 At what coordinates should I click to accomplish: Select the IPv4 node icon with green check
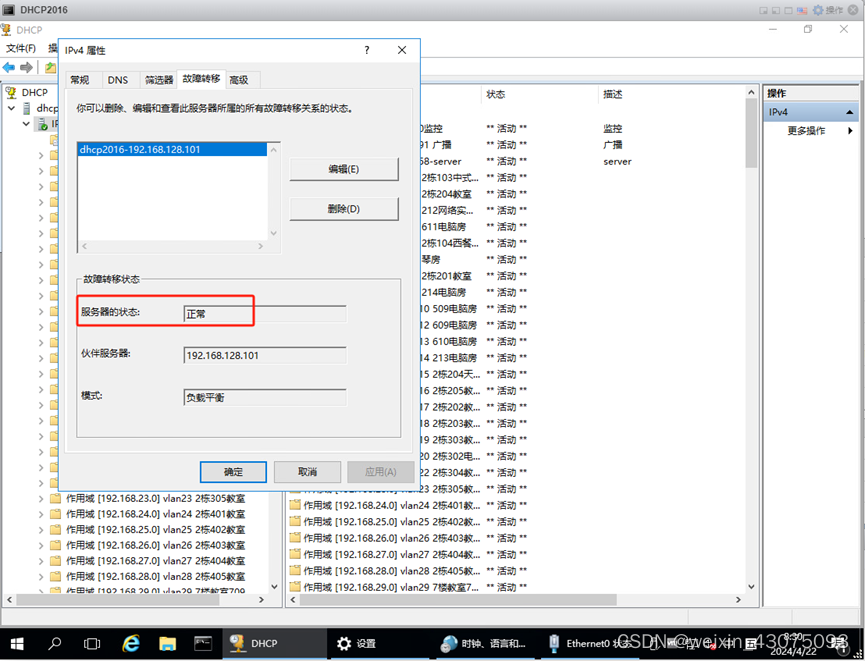coord(42,124)
